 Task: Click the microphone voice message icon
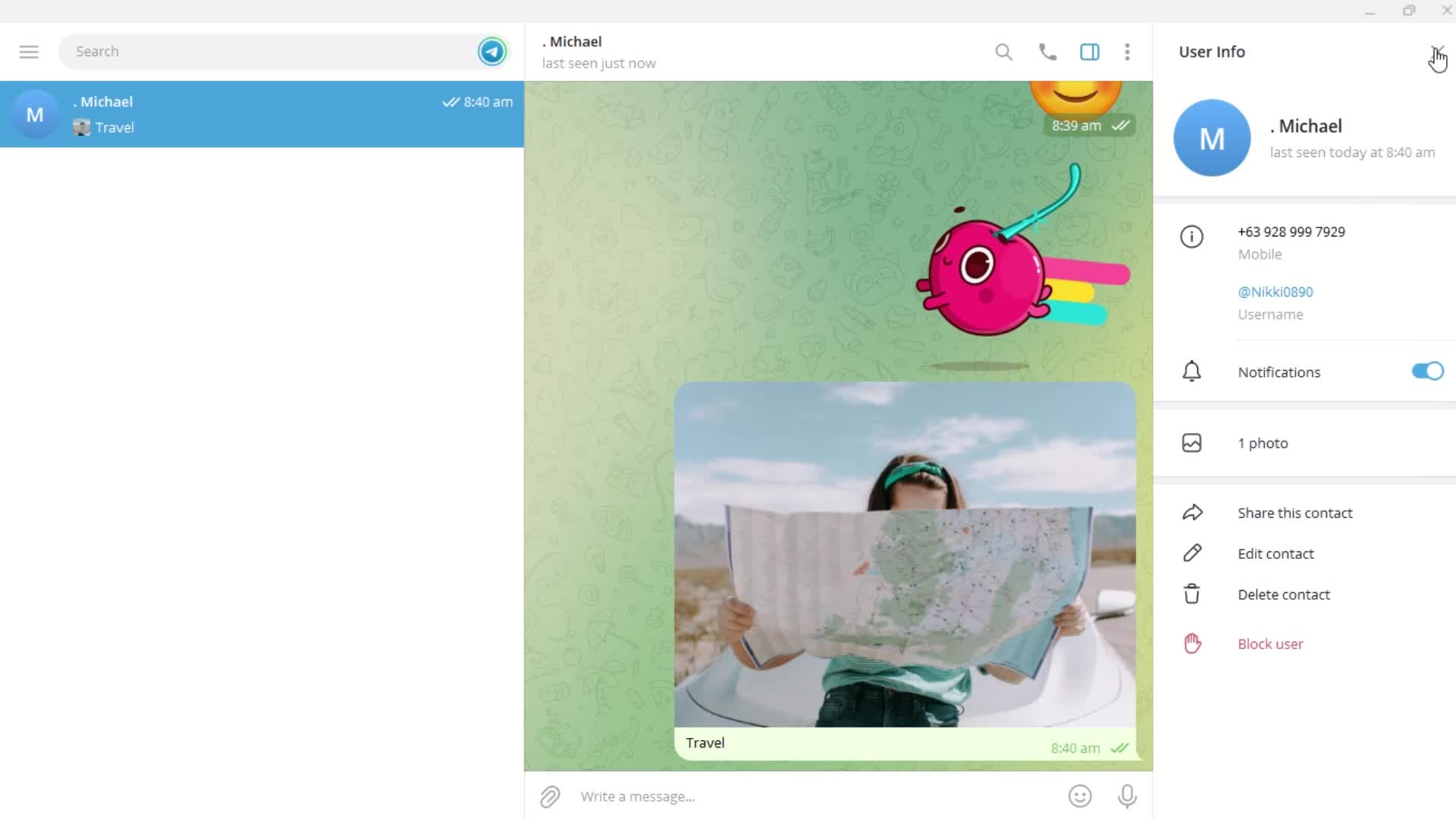point(1127,796)
